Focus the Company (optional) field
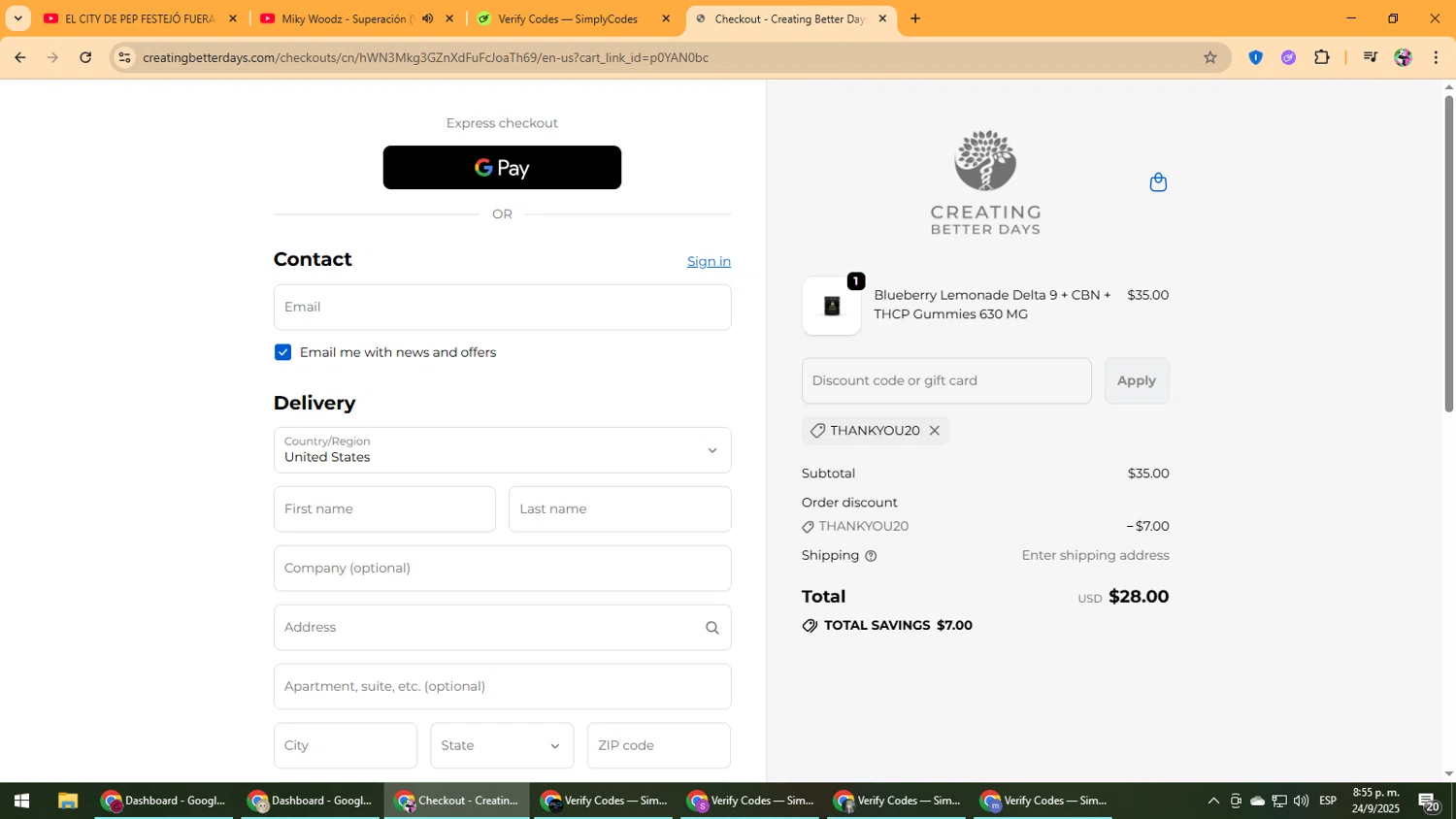The image size is (1456, 819). (x=502, y=569)
